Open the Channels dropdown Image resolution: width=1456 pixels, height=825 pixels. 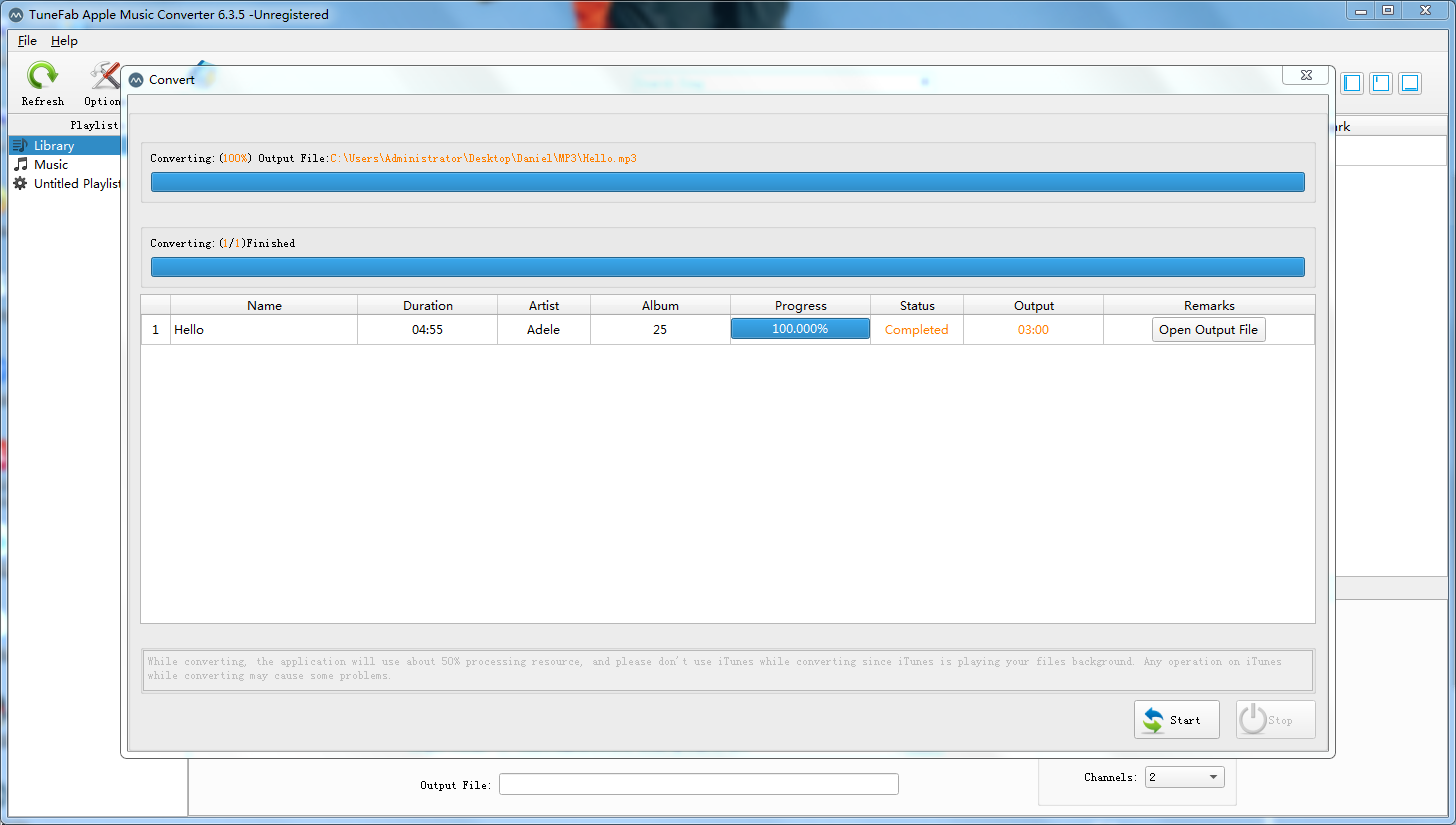coord(1184,777)
